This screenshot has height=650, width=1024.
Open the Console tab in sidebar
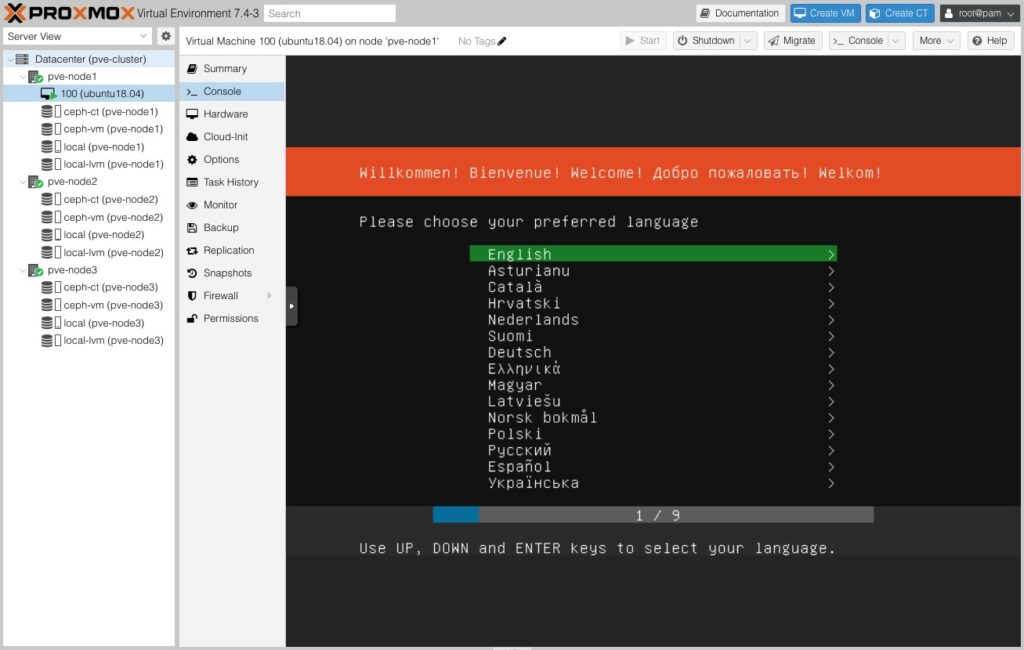coord(232,91)
